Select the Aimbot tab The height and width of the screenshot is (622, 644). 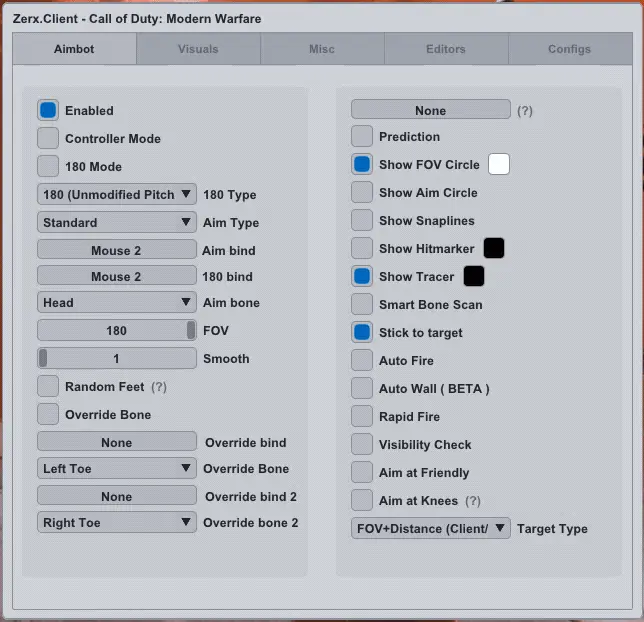click(x=74, y=49)
